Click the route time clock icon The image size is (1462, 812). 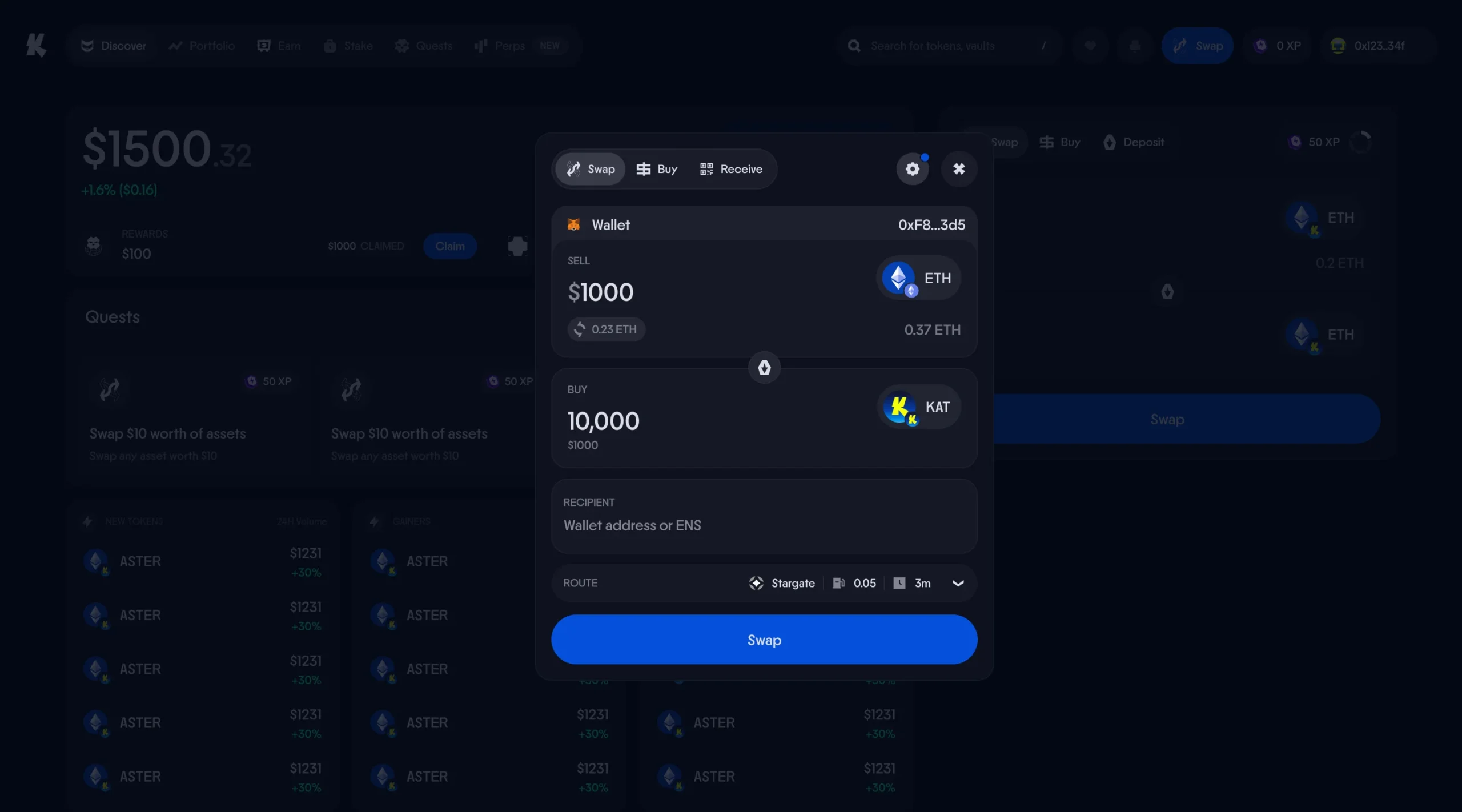click(x=899, y=583)
